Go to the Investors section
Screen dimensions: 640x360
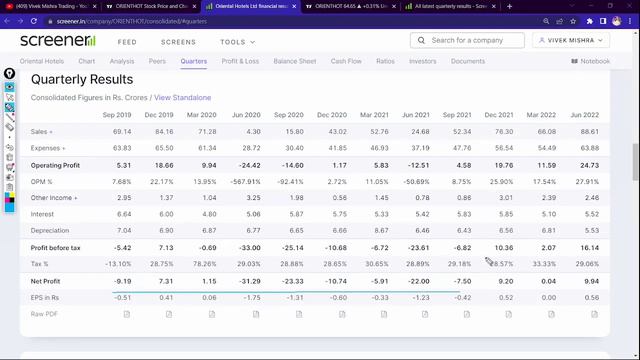(422, 61)
